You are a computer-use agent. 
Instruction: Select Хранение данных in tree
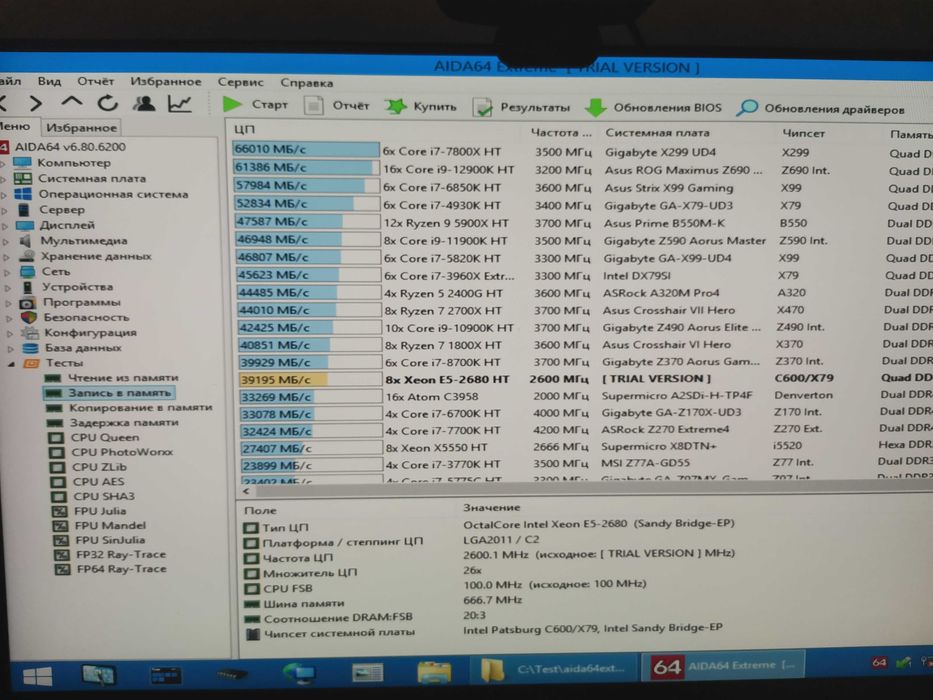click(96, 256)
